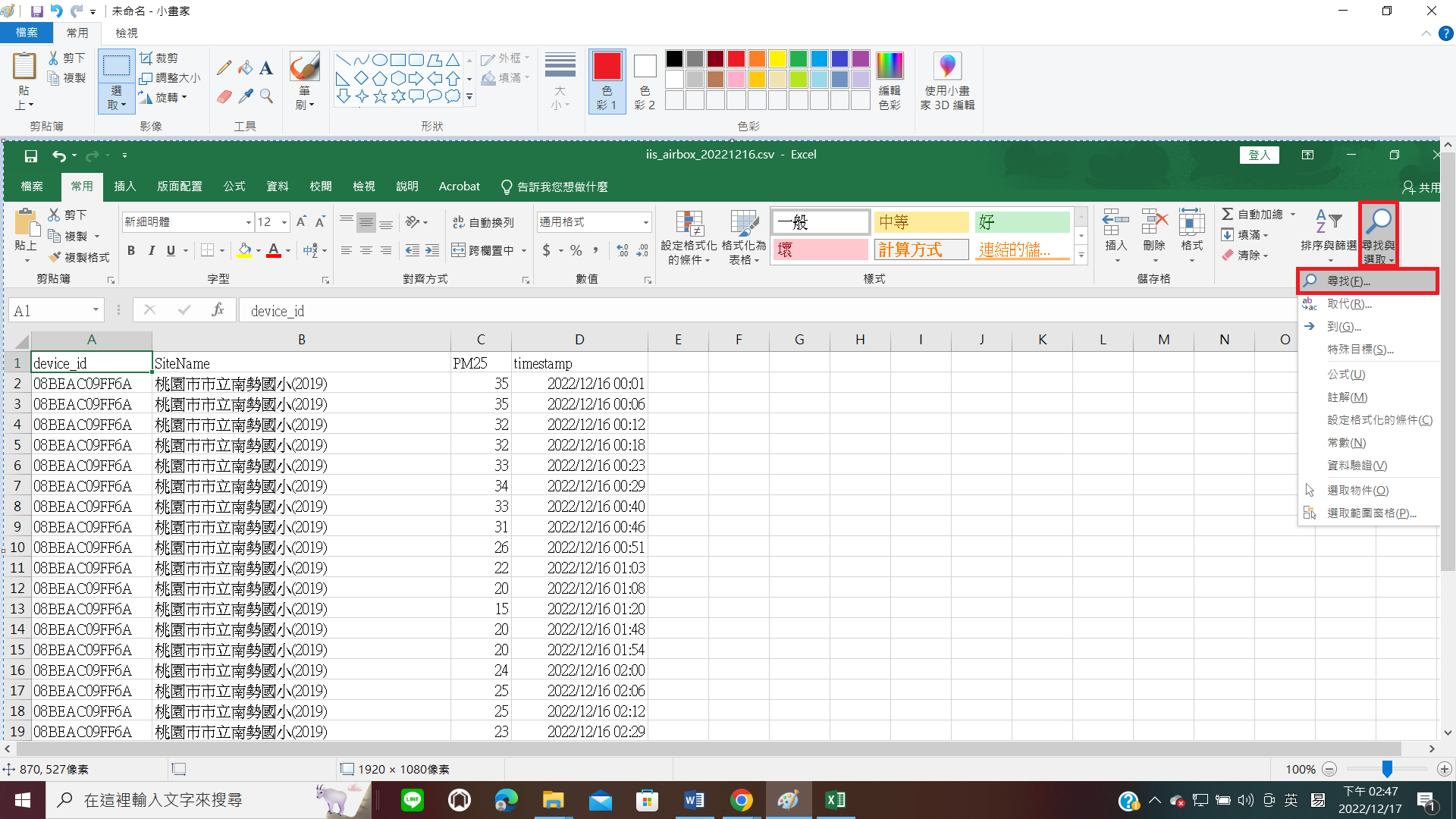The width and height of the screenshot is (1456, 819).
Task: Expand the shapes gallery more arrow
Action: pos(469,97)
